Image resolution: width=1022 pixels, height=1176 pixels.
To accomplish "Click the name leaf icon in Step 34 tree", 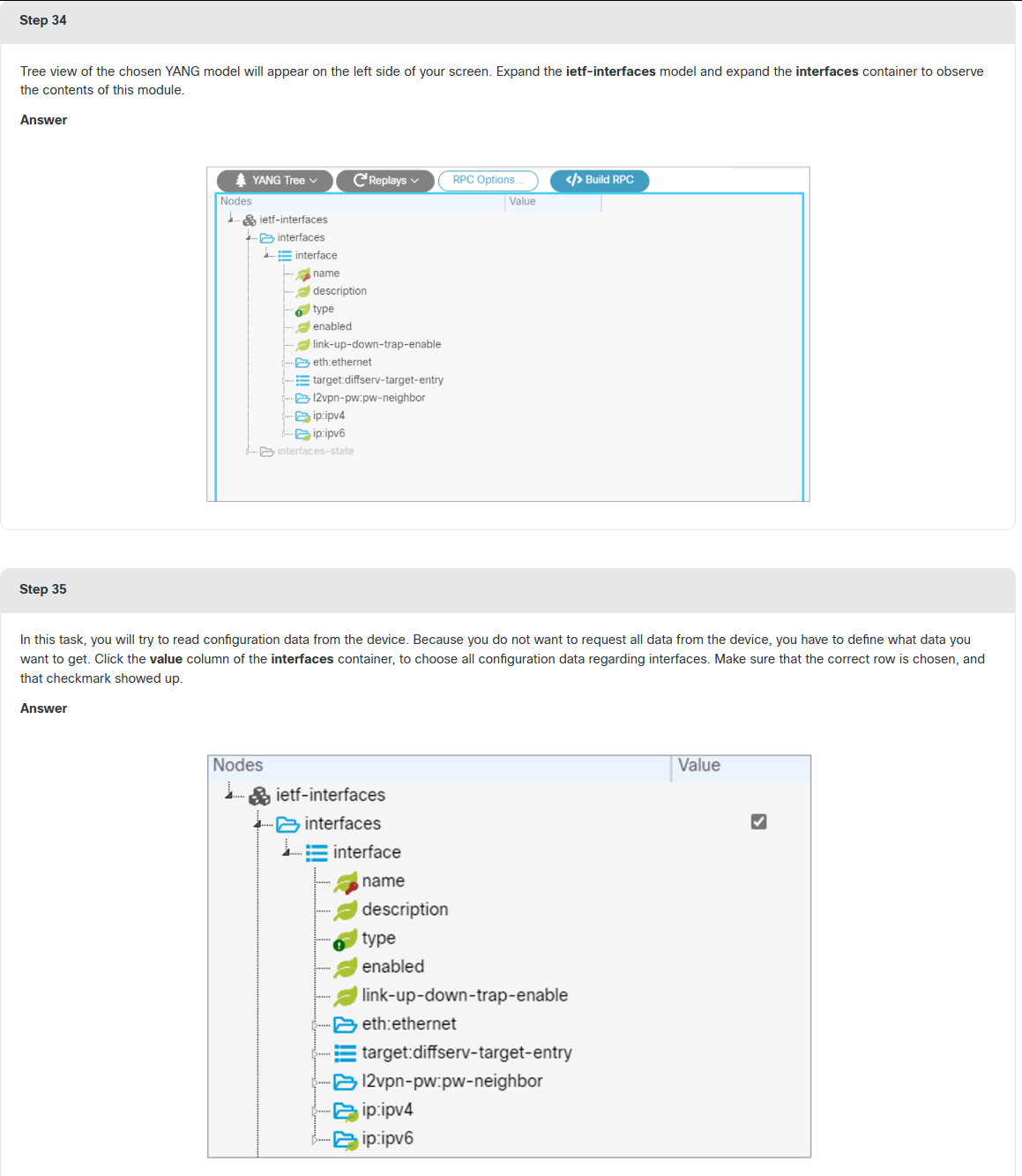I will click(303, 273).
